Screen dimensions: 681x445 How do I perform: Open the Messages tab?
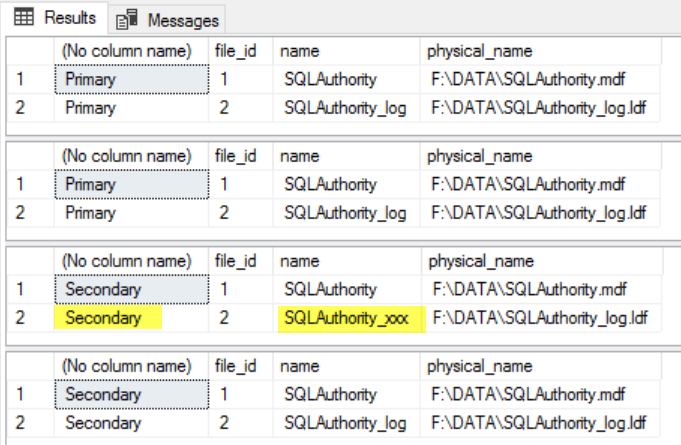(x=167, y=20)
